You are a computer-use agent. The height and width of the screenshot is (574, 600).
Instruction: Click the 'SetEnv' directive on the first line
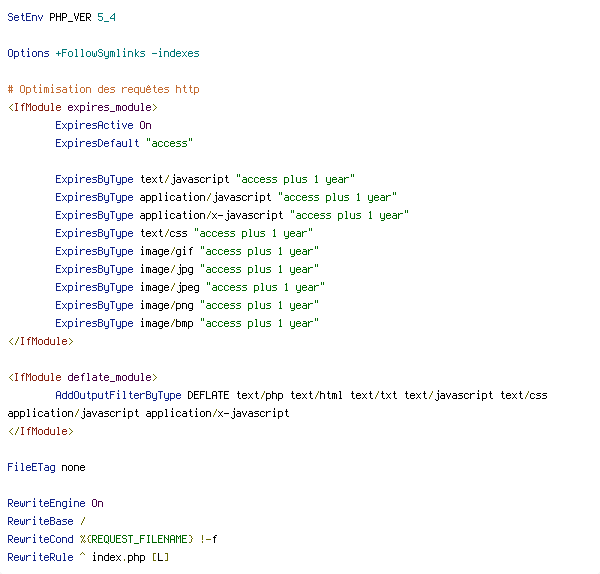pos(25,17)
